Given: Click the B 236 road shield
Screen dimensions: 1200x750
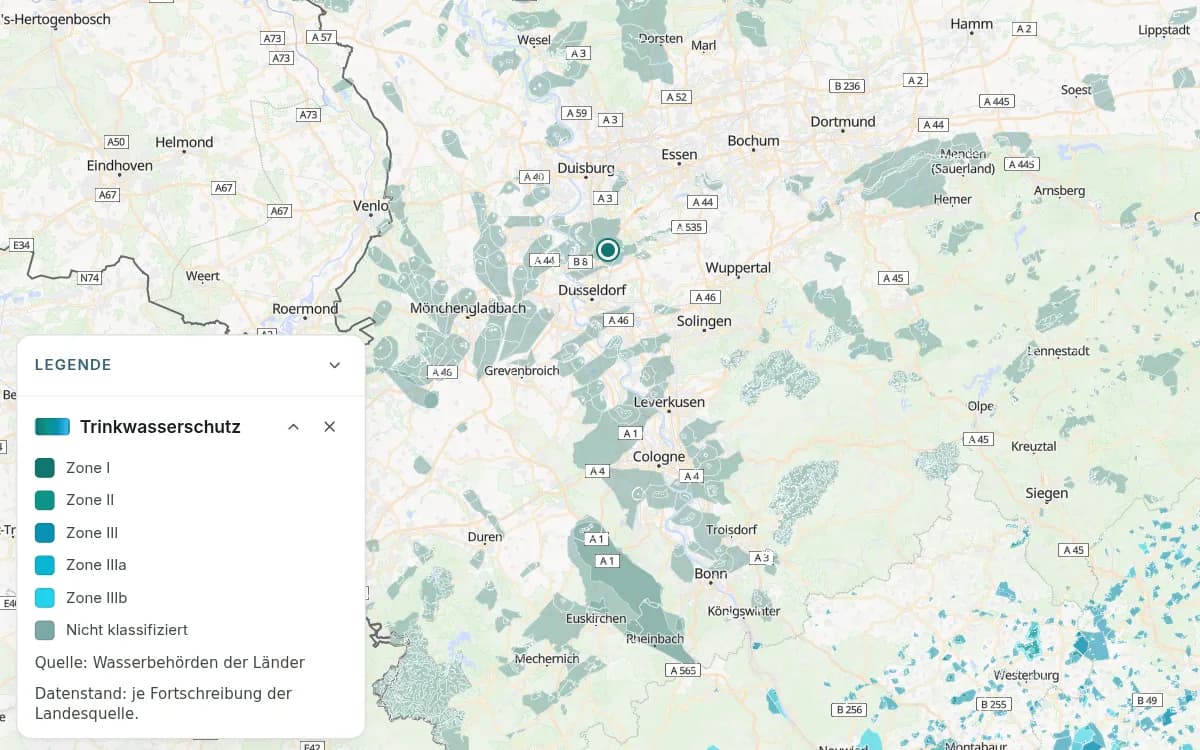Looking at the screenshot, I should coord(847,86).
